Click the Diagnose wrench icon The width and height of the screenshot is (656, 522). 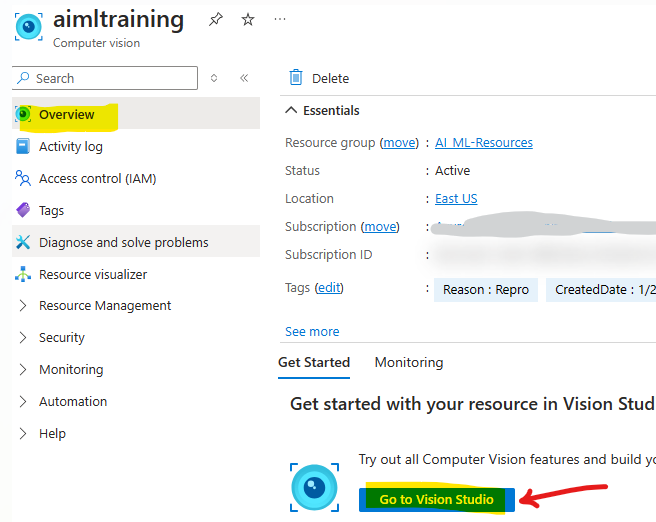click(23, 242)
